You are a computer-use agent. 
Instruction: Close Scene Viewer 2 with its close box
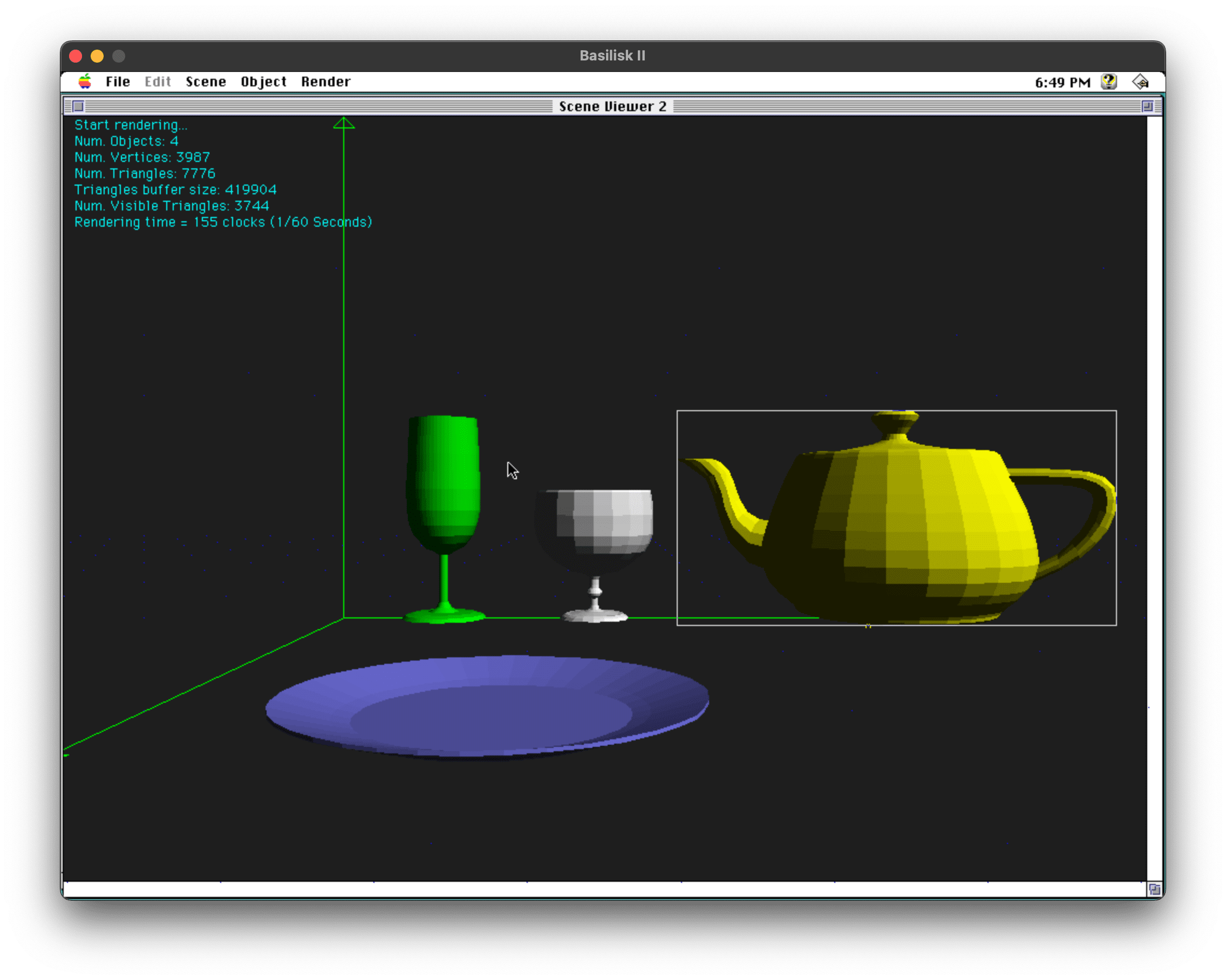point(78,106)
